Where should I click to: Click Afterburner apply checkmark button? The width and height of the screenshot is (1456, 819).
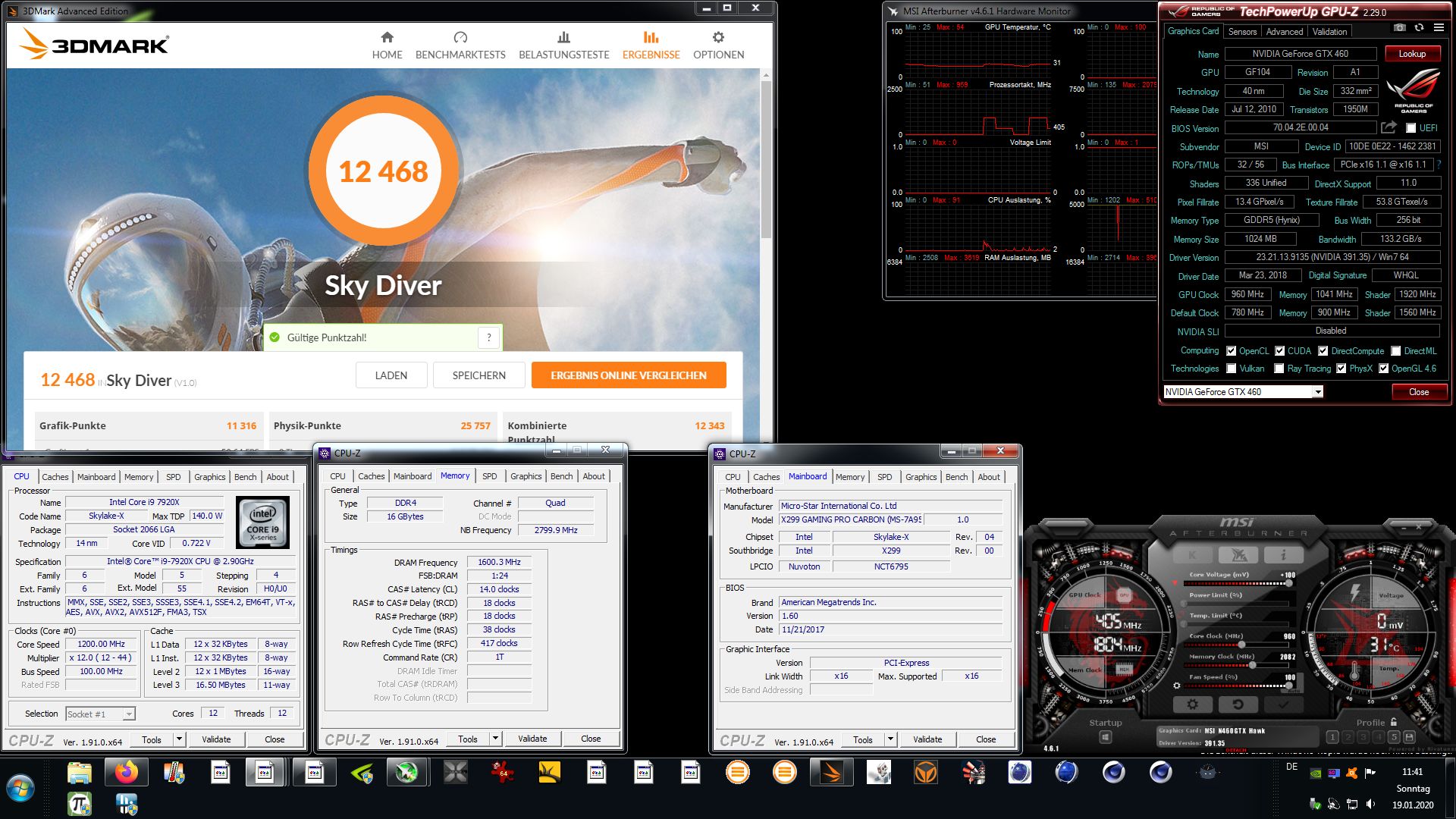click(x=1283, y=704)
